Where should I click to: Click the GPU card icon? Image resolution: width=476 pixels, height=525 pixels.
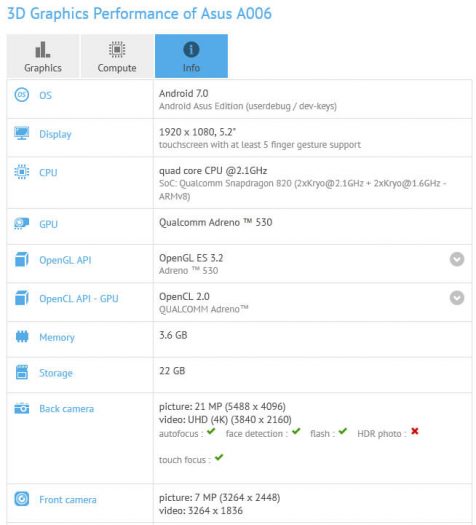coord(22,224)
